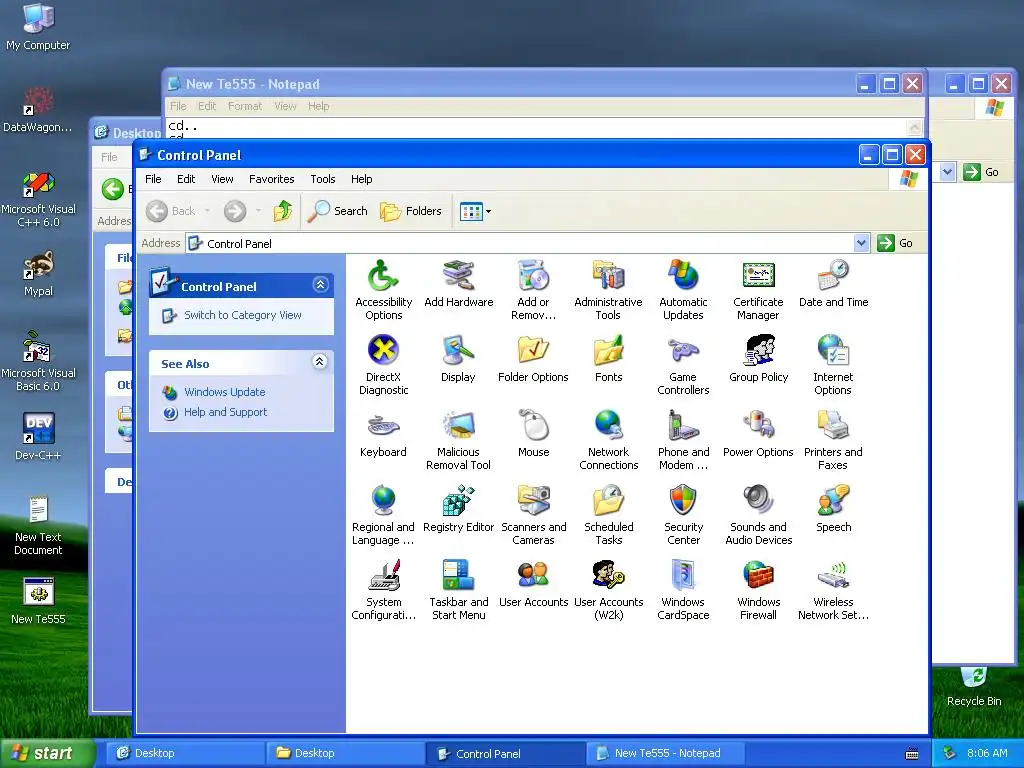Open Administrative Tools icon
1024x768 pixels.
608,290
